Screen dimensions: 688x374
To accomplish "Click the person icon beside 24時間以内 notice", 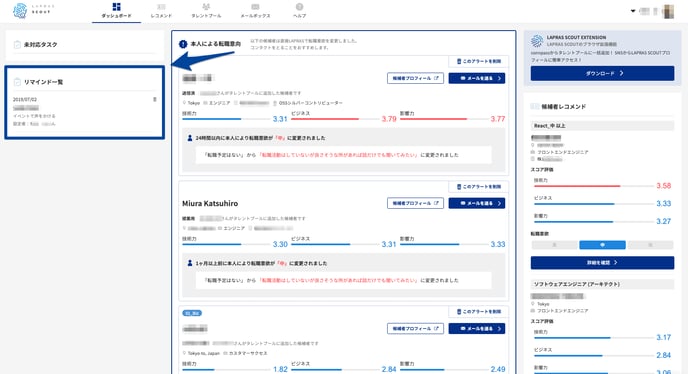I will [x=190, y=138].
